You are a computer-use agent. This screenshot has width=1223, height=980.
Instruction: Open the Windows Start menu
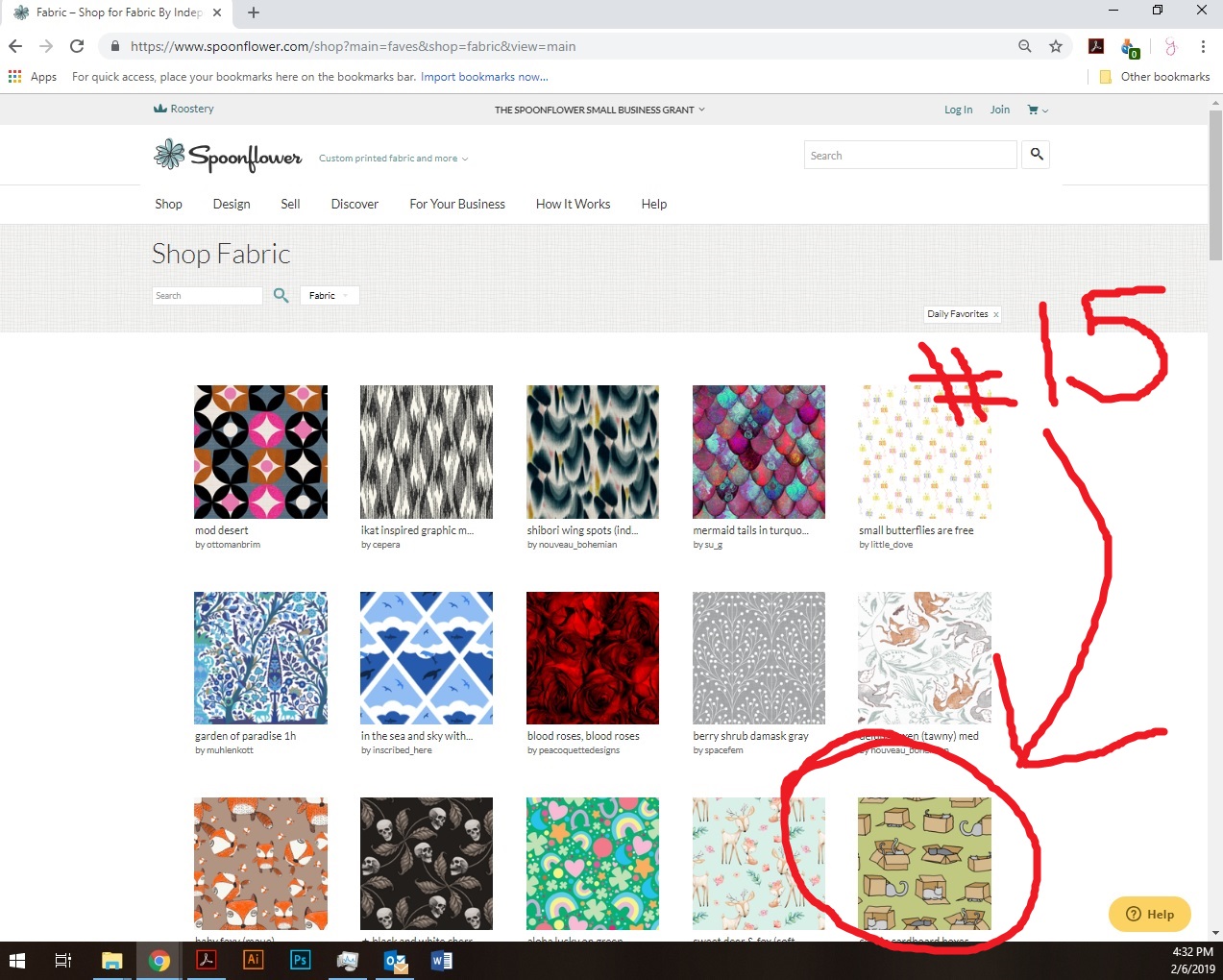[x=16, y=961]
